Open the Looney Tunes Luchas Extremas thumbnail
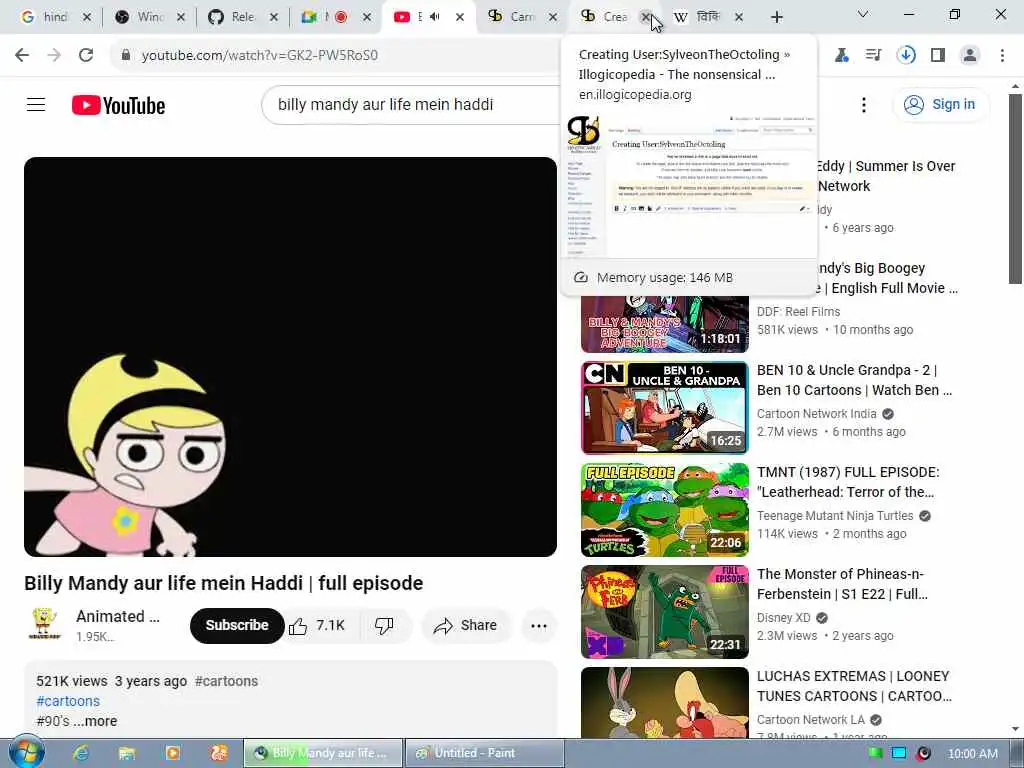Image resolution: width=1024 pixels, height=768 pixels. pyautogui.click(x=665, y=703)
